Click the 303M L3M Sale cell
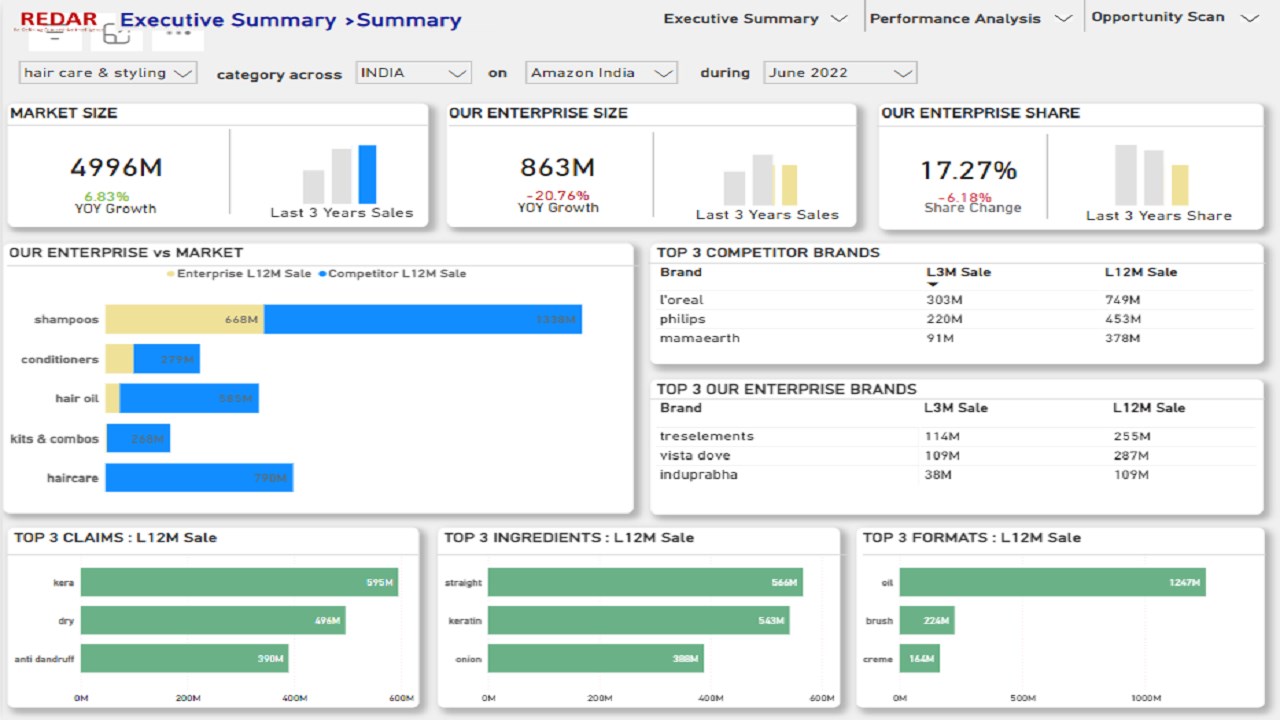 pyautogui.click(x=944, y=300)
